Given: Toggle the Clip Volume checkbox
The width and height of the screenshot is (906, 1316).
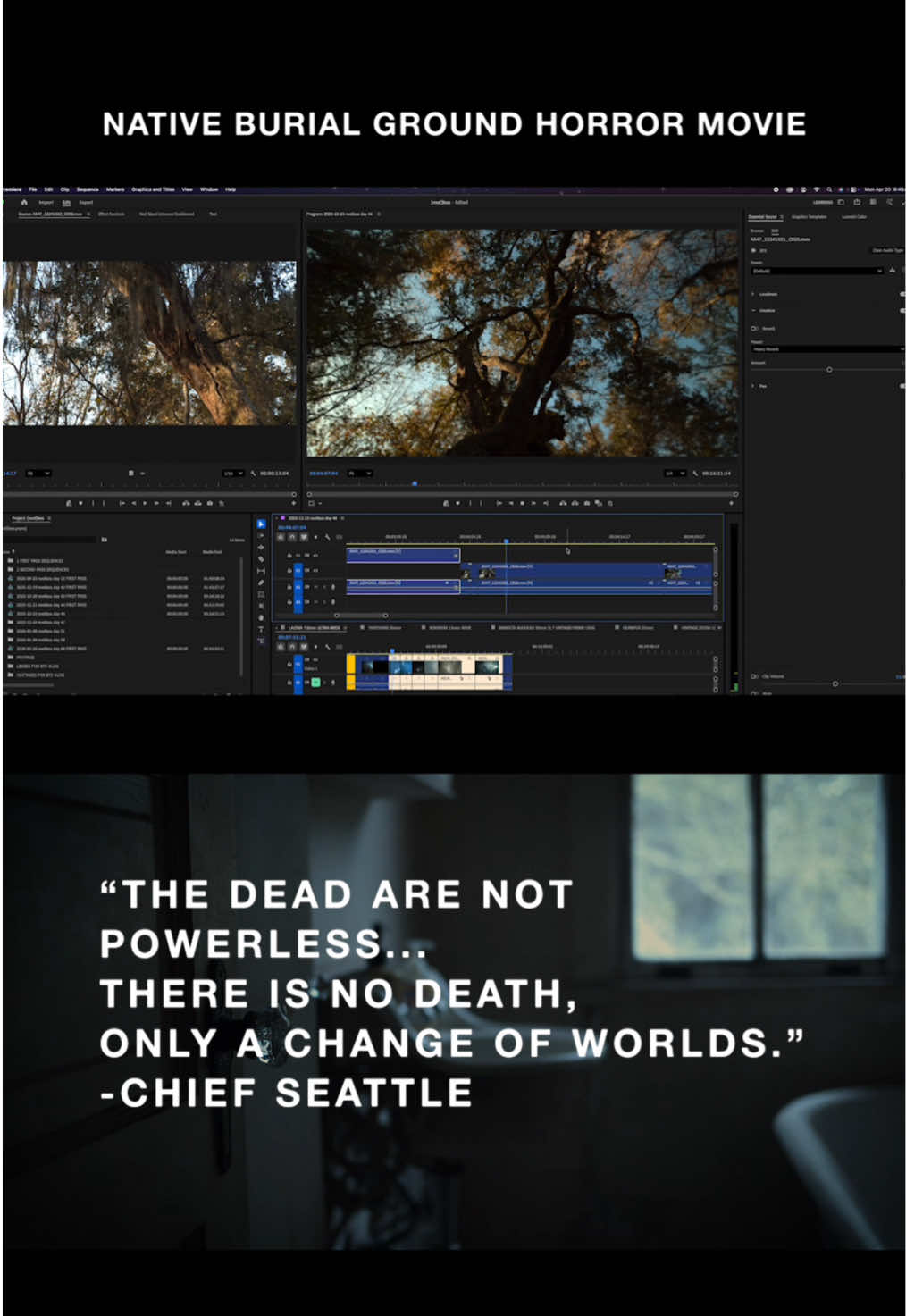Looking at the screenshot, I should click(754, 676).
